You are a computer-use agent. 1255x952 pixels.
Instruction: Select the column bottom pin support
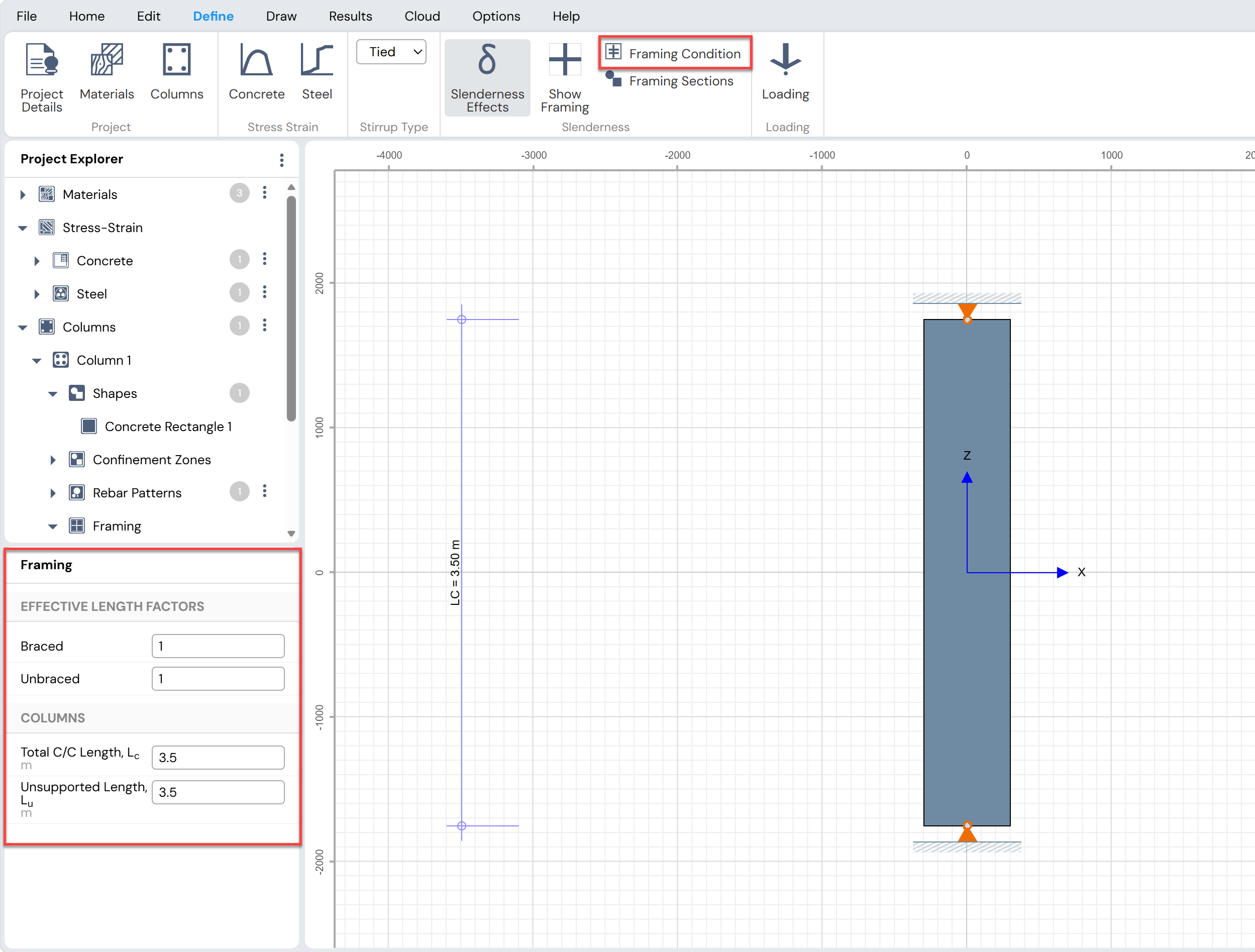(x=967, y=832)
